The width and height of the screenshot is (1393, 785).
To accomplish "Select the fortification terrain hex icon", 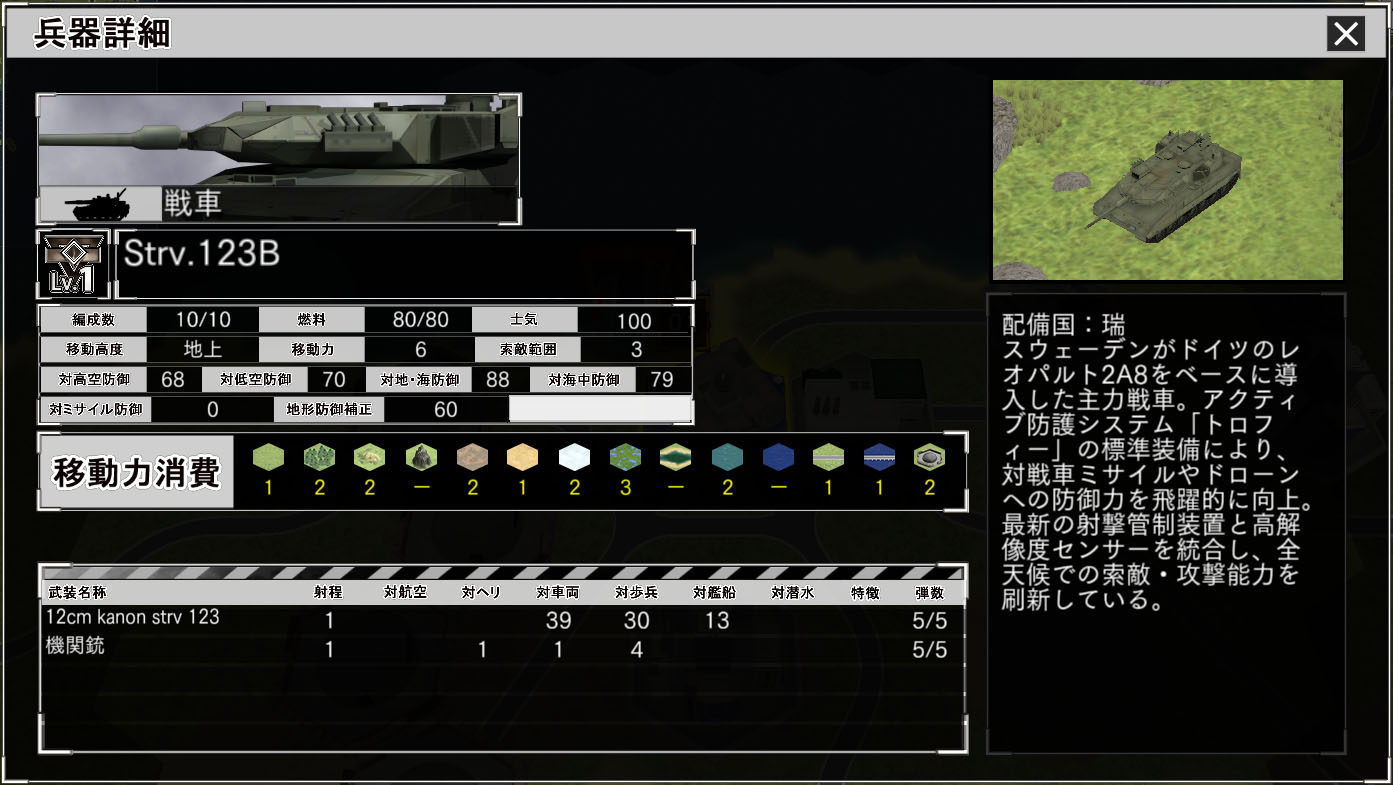I will pyautogui.click(x=930, y=457).
